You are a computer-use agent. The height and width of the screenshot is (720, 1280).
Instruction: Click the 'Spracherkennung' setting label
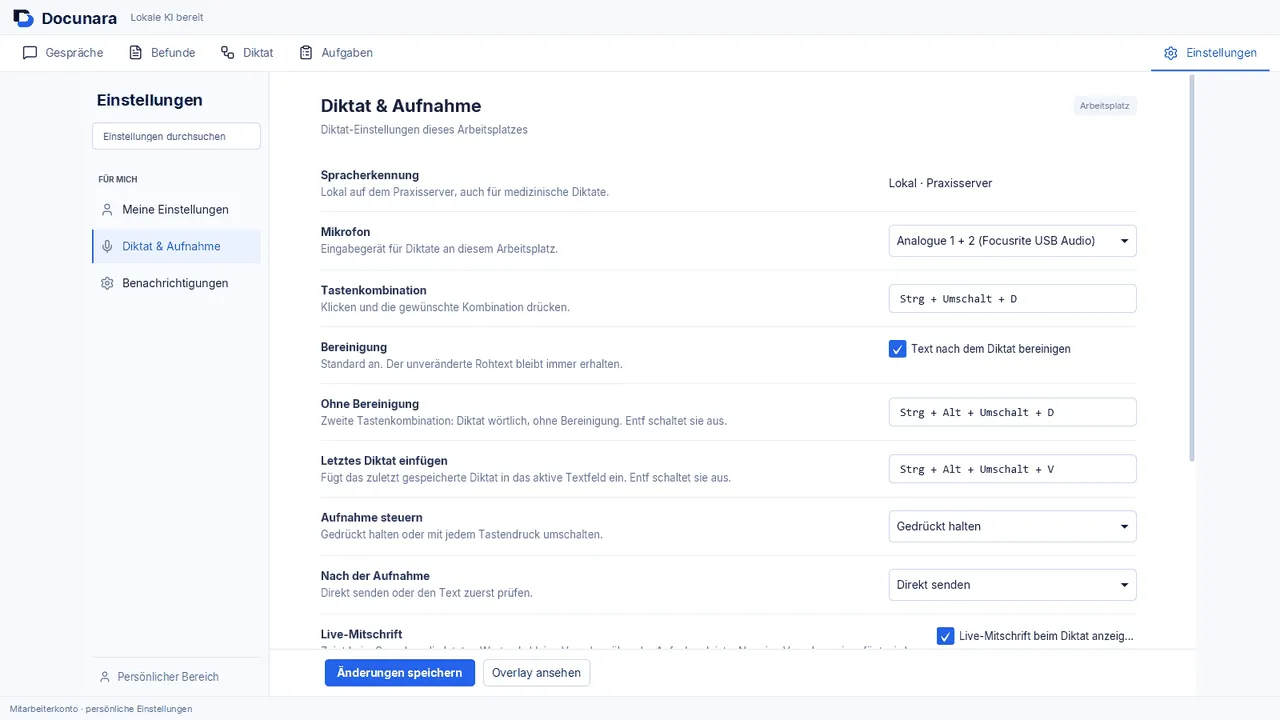[370, 175]
